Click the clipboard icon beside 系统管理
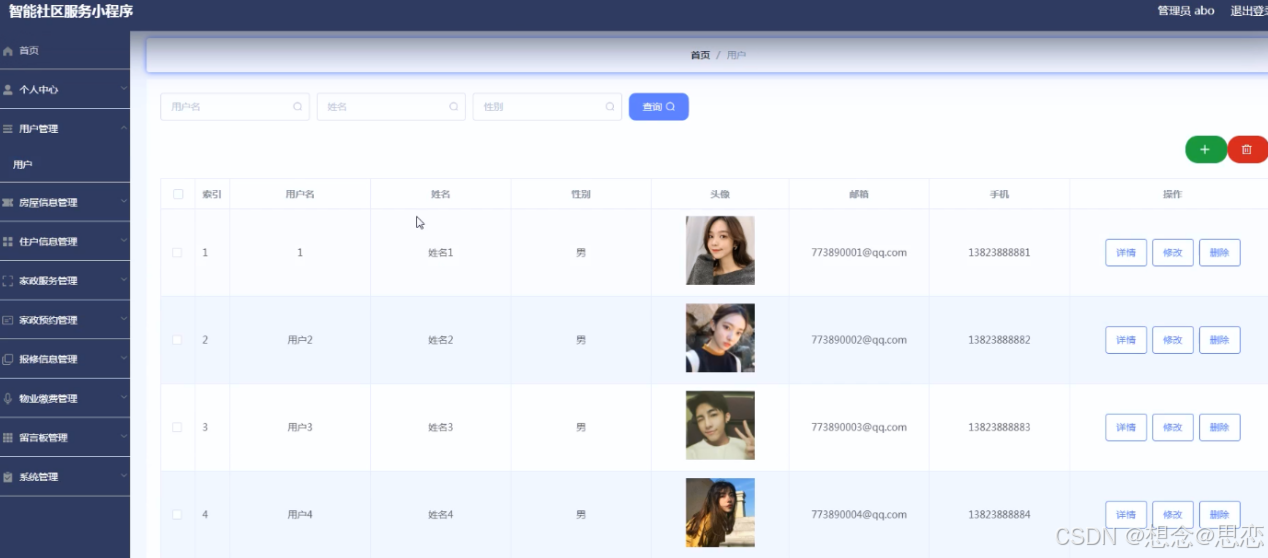Image resolution: width=1268 pixels, height=558 pixels. tap(8, 477)
